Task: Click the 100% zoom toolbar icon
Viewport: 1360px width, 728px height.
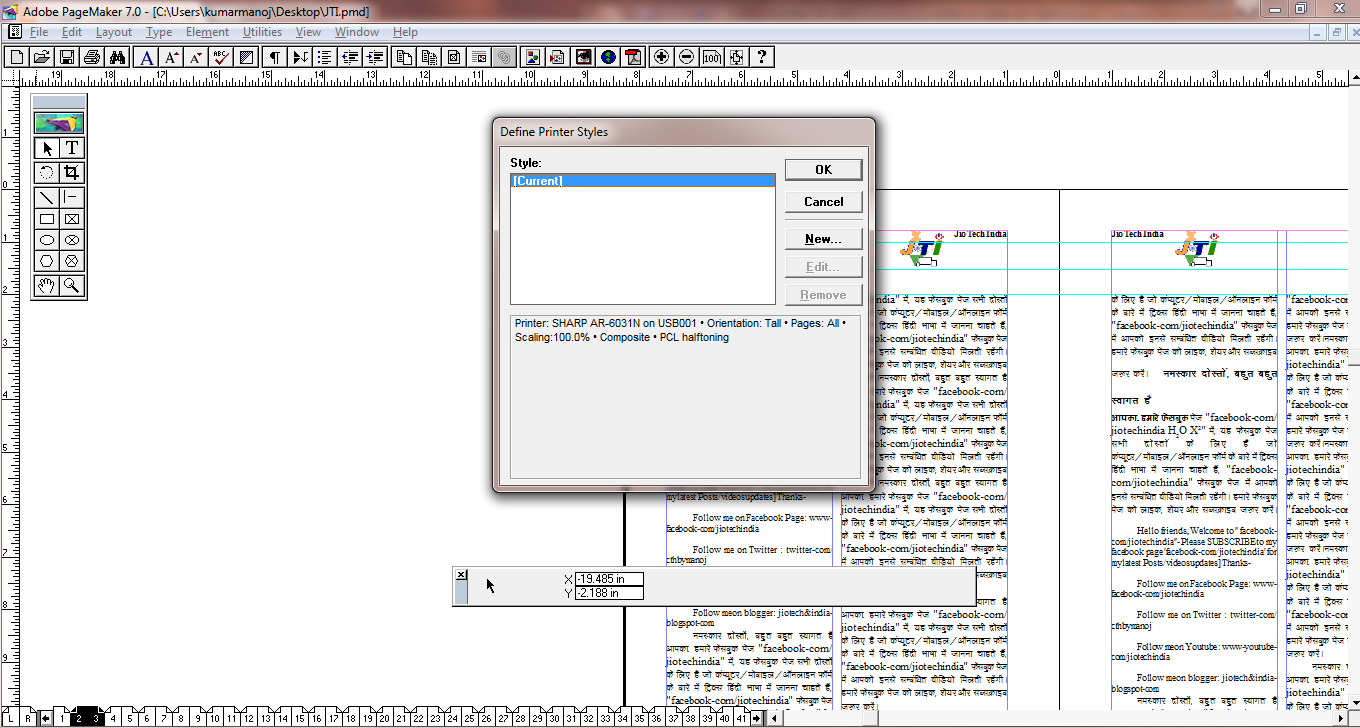Action: (712, 57)
